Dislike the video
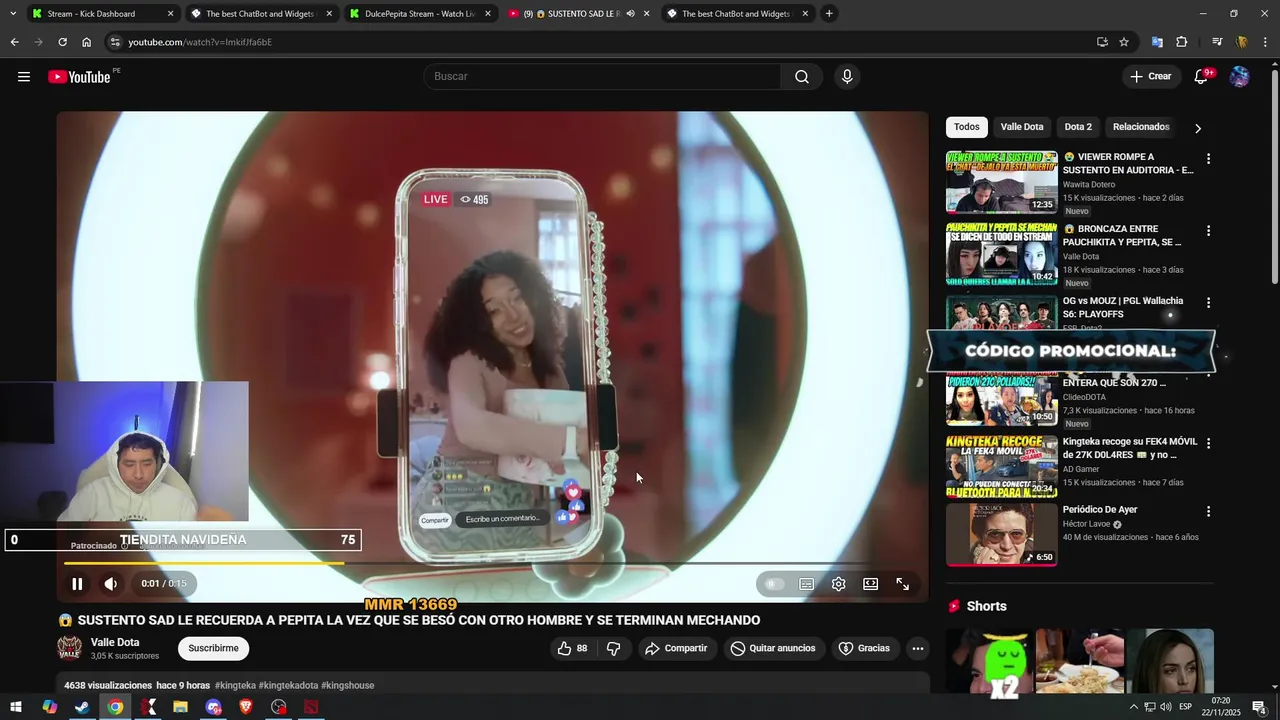This screenshot has width=1280, height=720. click(614, 648)
